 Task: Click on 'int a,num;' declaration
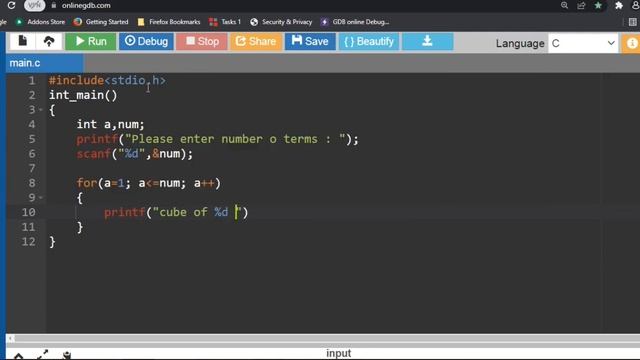pos(110,124)
